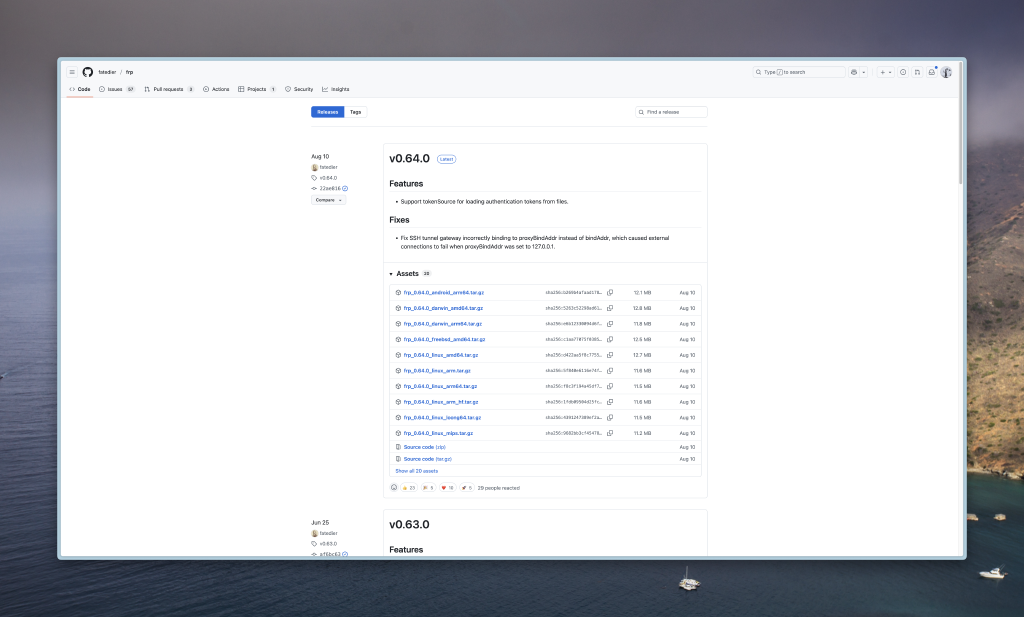Open the hamburger navigation menu
This screenshot has height=617, width=1024.
click(x=72, y=72)
